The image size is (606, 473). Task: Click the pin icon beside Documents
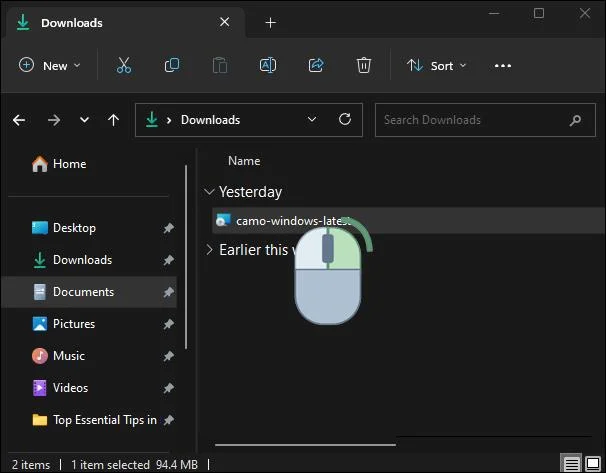tap(169, 292)
